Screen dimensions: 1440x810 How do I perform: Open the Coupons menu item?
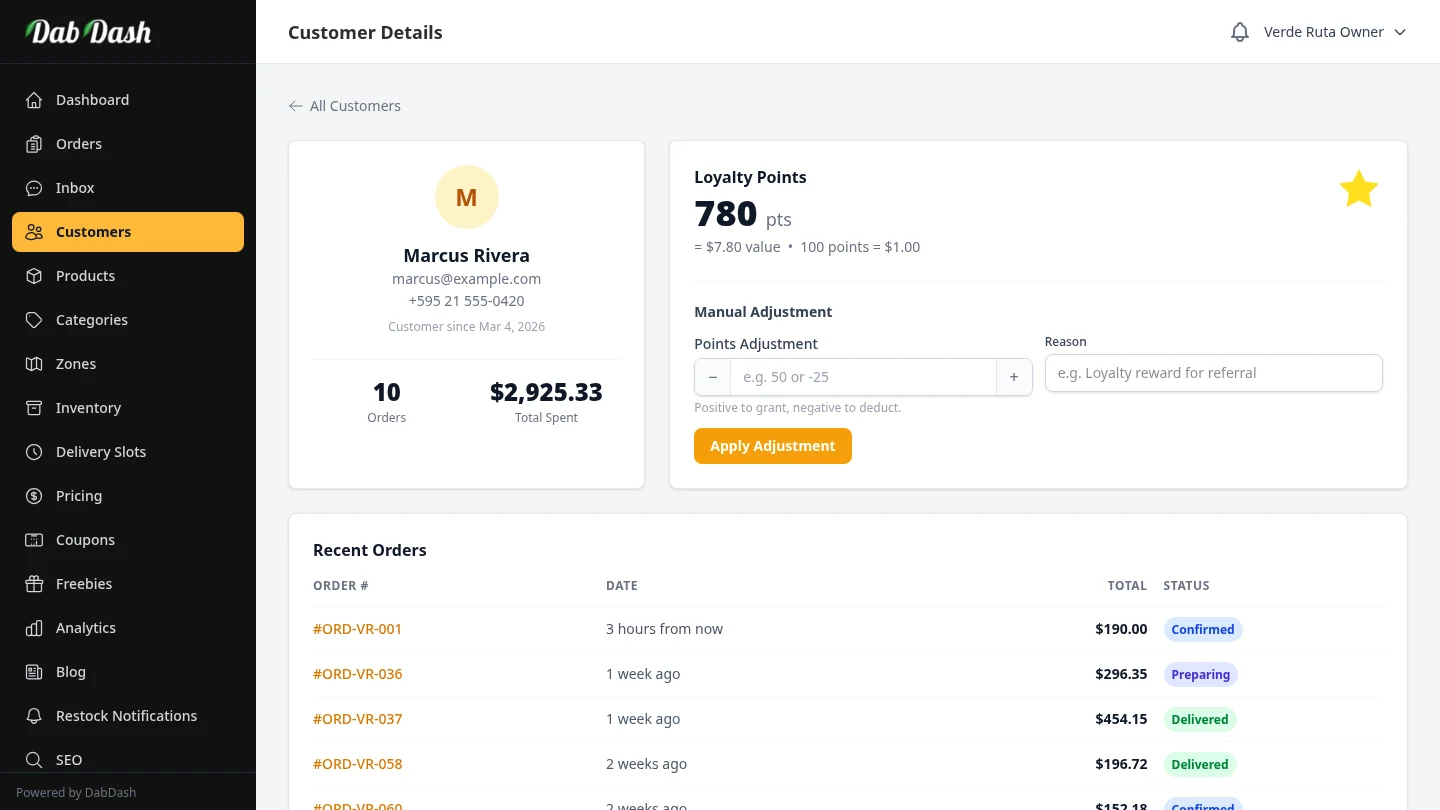tap(85, 540)
